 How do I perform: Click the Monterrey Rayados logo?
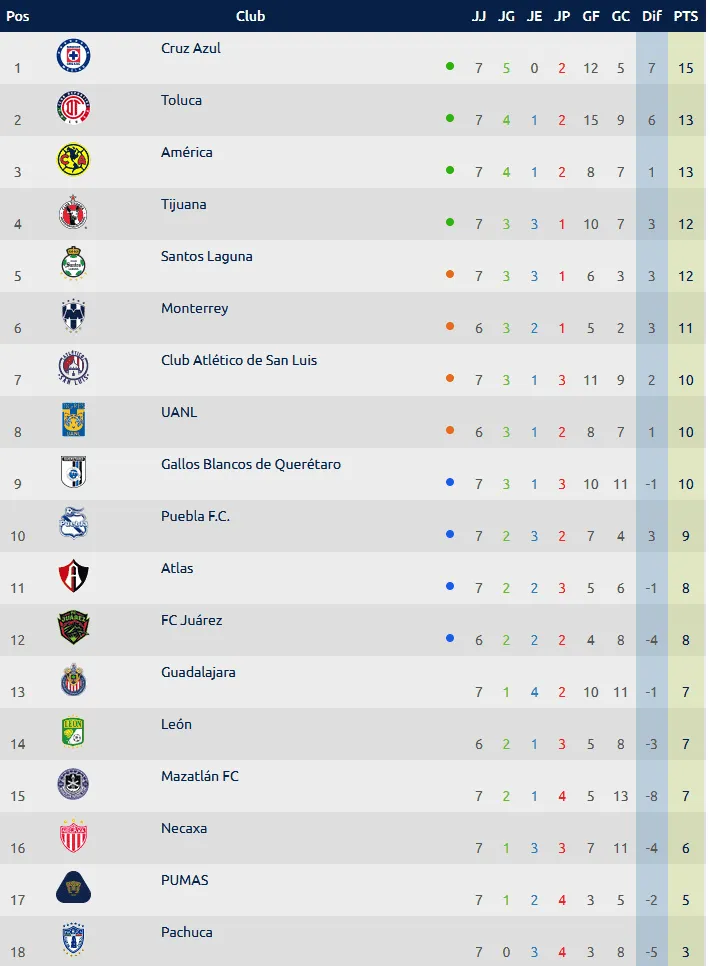[73, 316]
